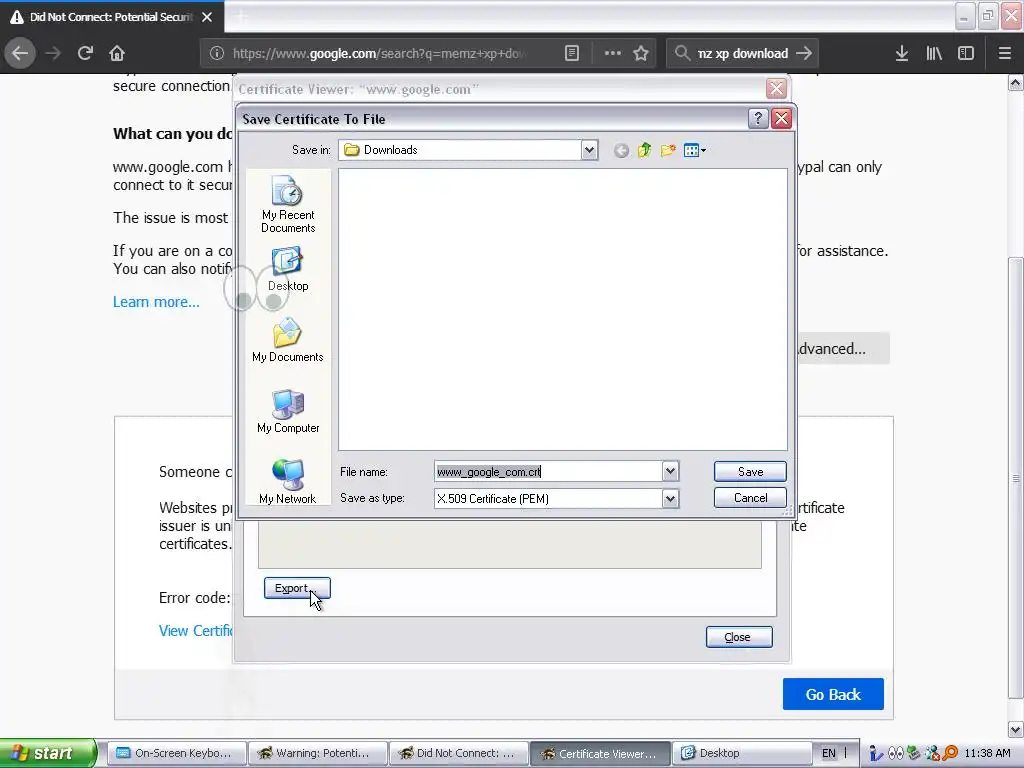This screenshot has width=1024, height=768.
Task: Click the Firefox forward arrow
Action: [x=53, y=53]
